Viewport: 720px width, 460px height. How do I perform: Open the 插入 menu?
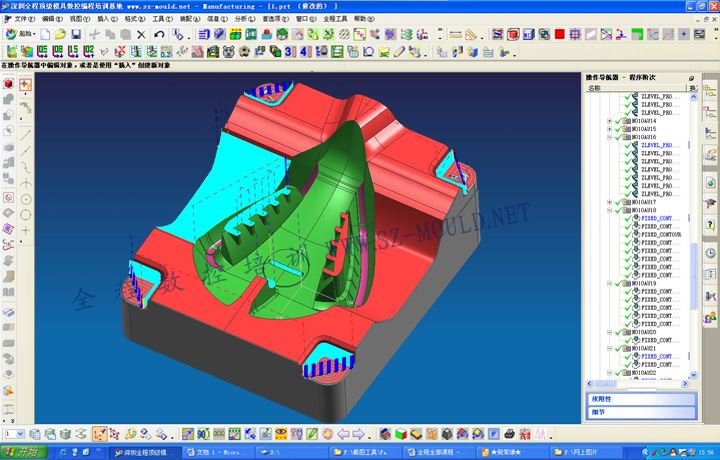pos(107,19)
